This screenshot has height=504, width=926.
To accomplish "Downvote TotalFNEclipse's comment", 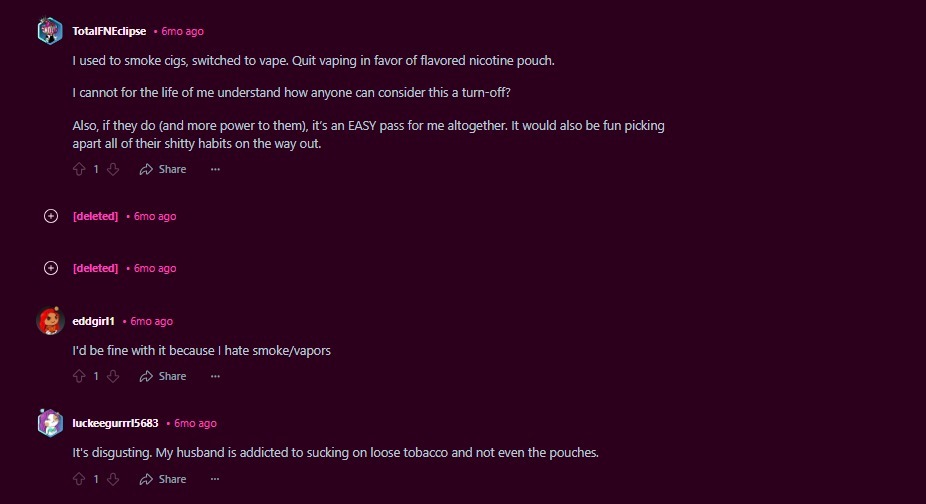I will pyautogui.click(x=113, y=170).
